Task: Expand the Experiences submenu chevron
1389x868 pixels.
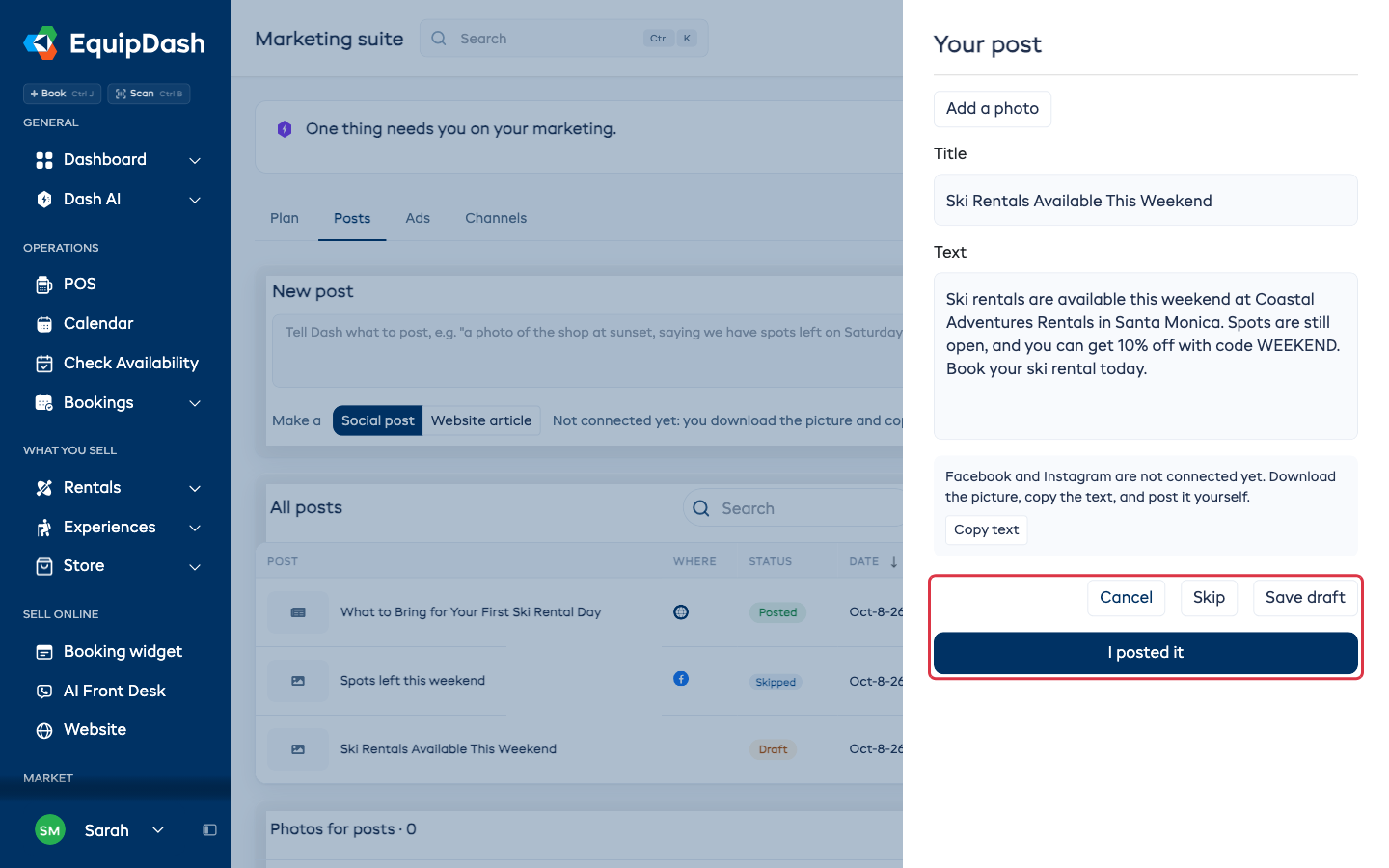Action: [x=195, y=528]
